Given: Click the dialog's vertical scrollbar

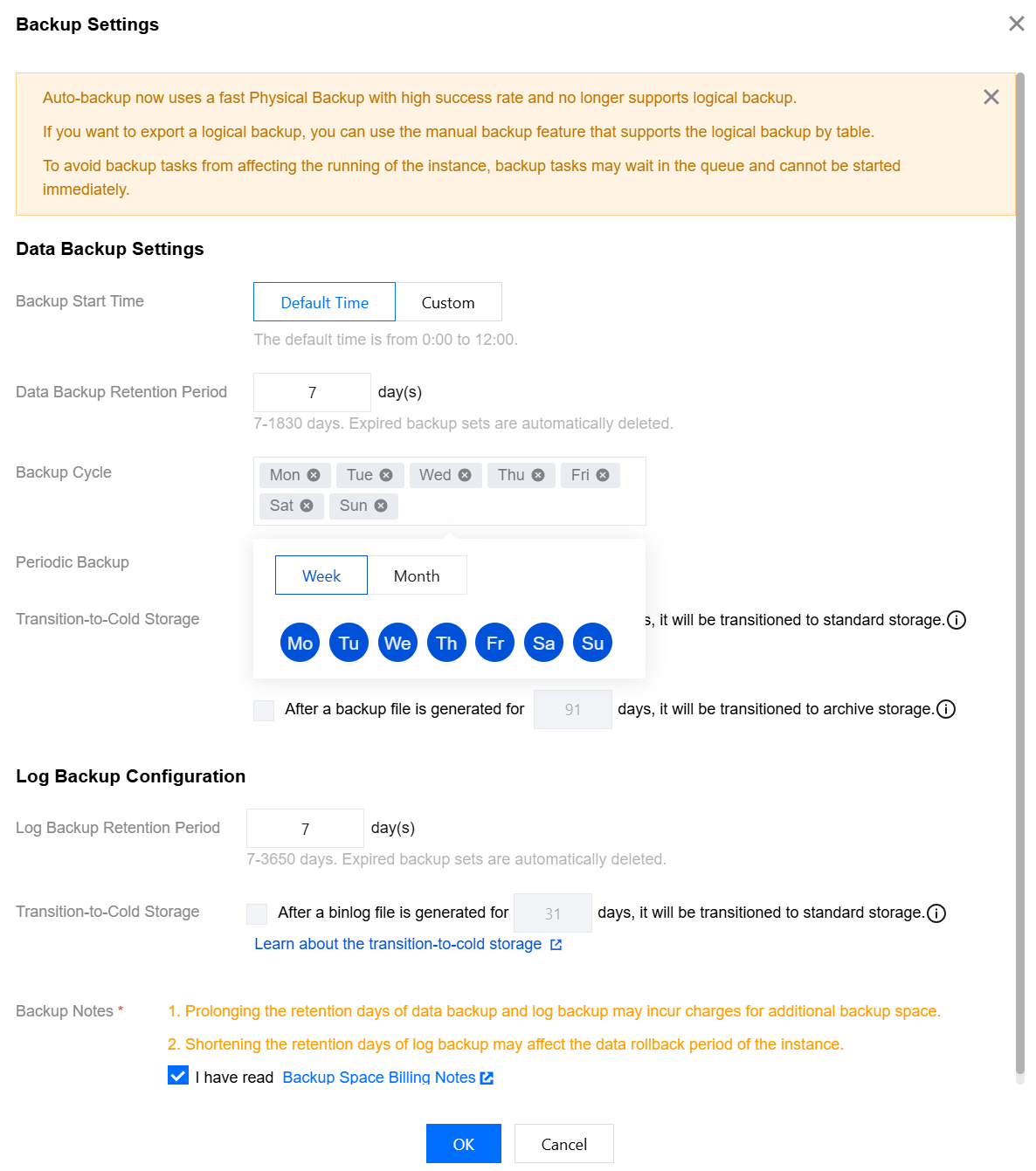Looking at the screenshot, I should tap(1019, 576).
